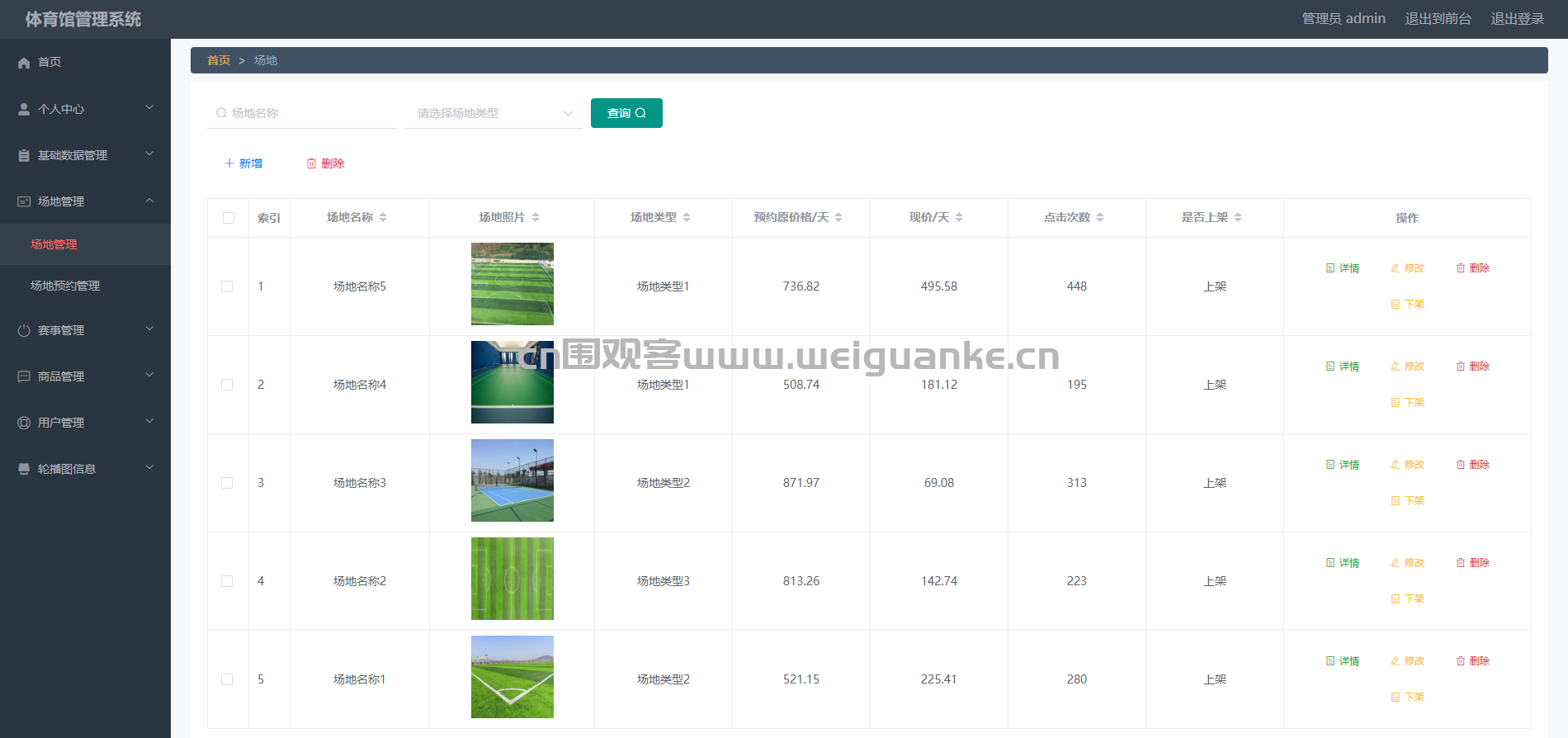The width and height of the screenshot is (1568, 738).
Task: Click the 查询 search button
Action: tap(626, 113)
